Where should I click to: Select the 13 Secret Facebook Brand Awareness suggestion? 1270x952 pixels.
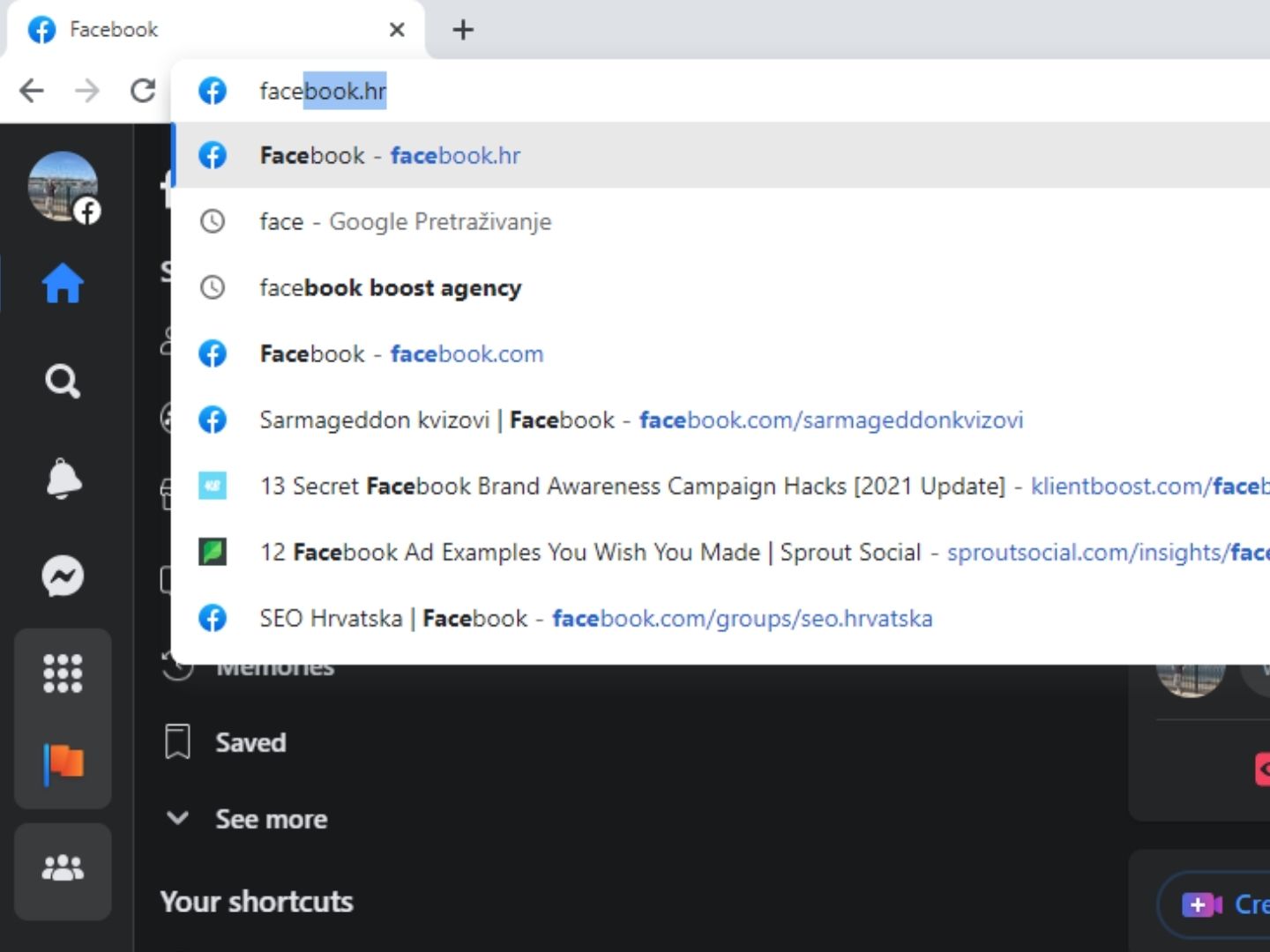720,486
